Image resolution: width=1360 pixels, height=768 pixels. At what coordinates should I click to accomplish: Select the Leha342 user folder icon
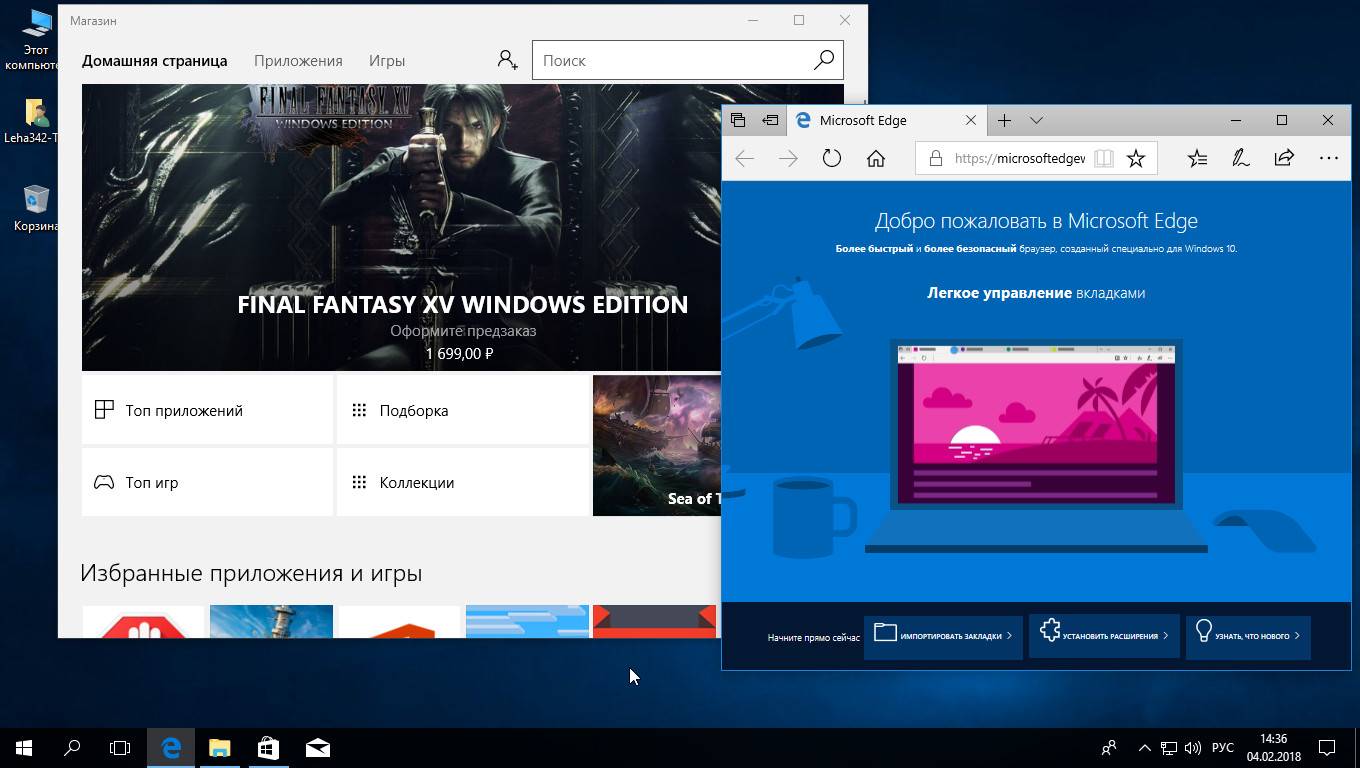click(33, 120)
